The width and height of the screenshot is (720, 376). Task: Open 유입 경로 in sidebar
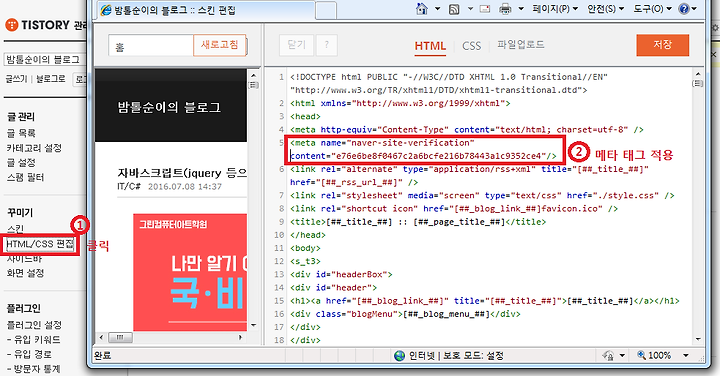(29, 354)
